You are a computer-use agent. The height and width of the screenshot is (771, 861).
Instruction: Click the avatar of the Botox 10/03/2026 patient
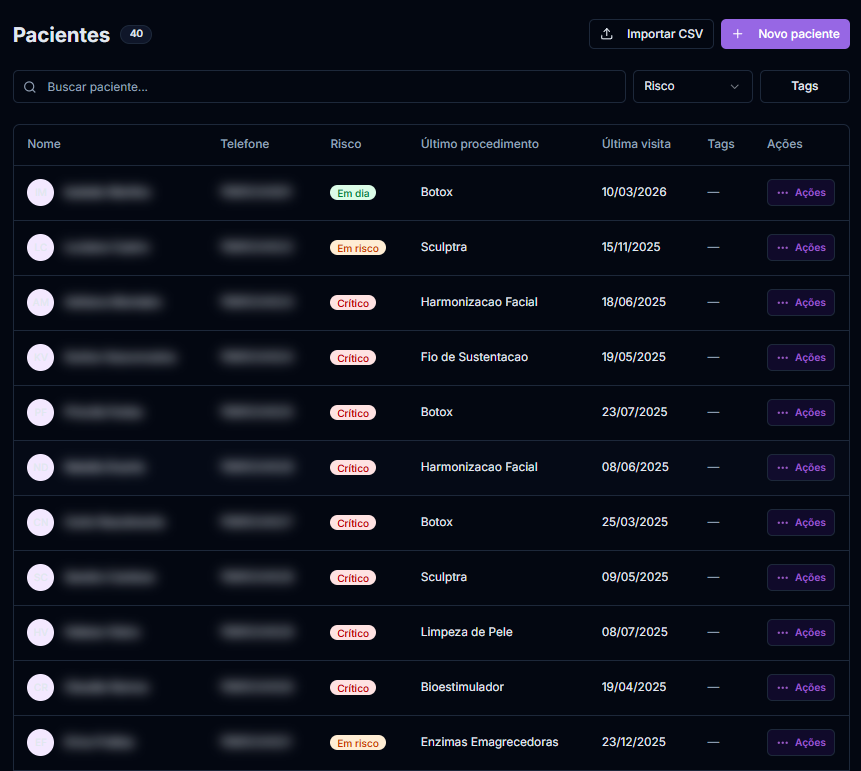[x=40, y=192]
